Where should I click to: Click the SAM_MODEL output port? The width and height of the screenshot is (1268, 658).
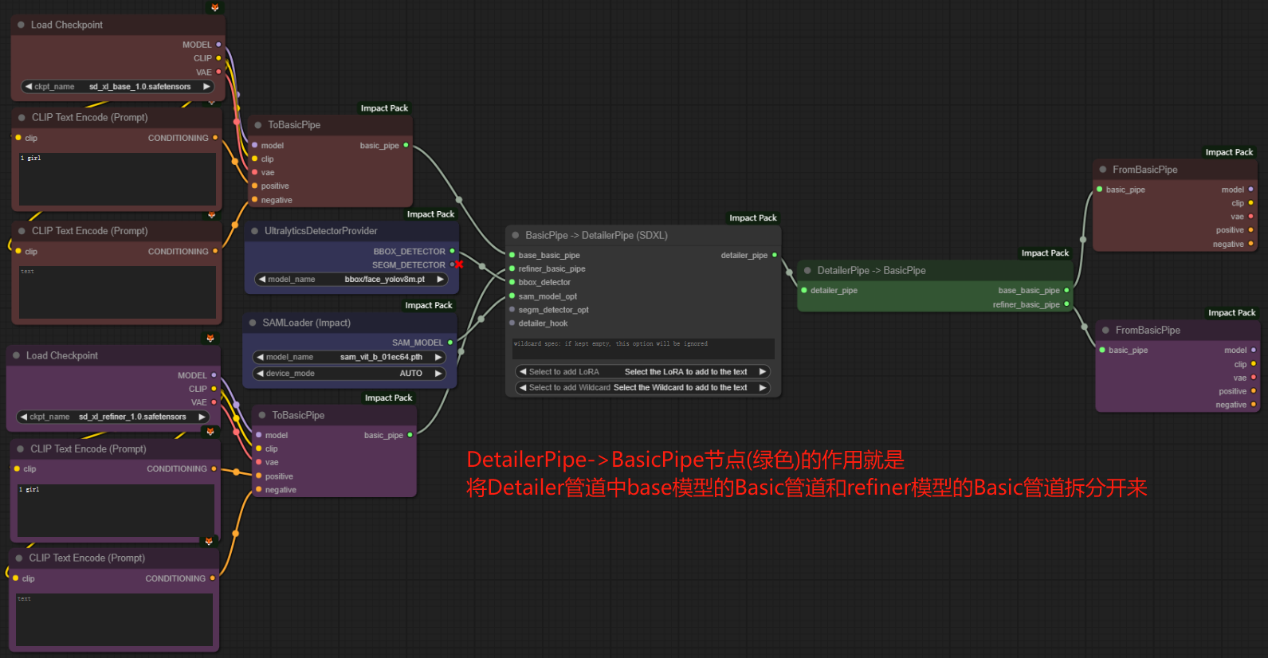(x=451, y=342)
